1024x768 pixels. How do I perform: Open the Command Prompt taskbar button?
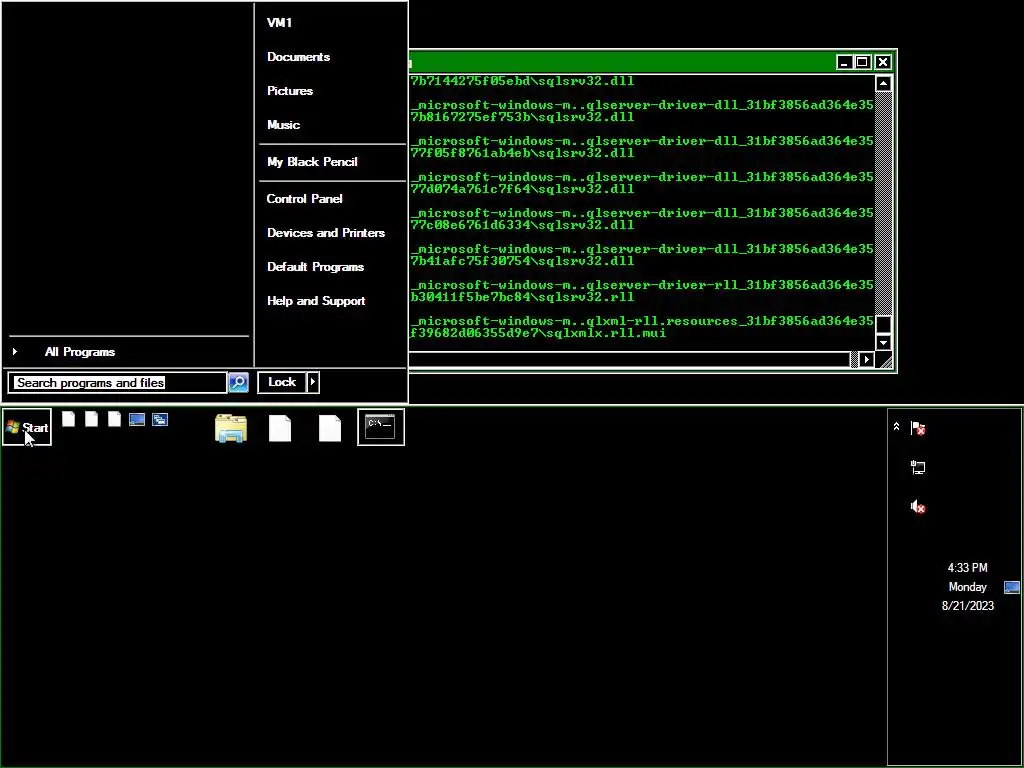(x=381, y=428)
